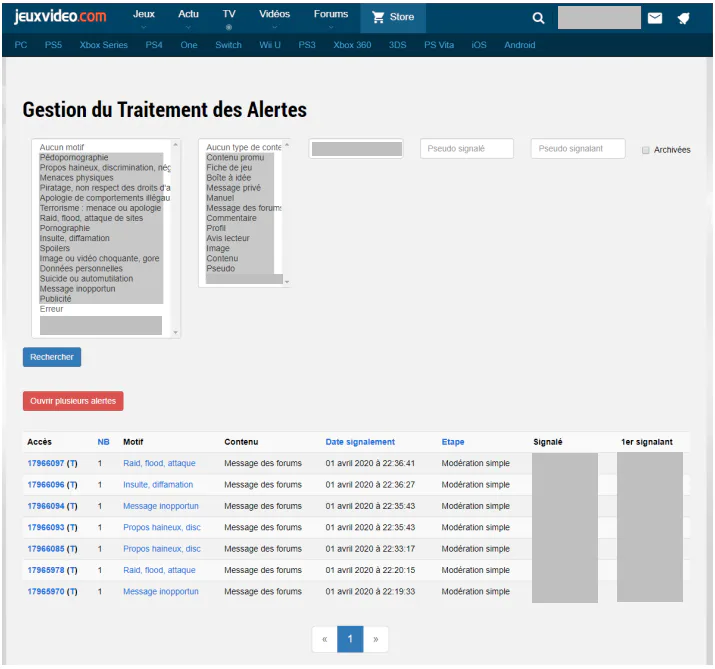Expand the Jeux menu

coord(144,14)
